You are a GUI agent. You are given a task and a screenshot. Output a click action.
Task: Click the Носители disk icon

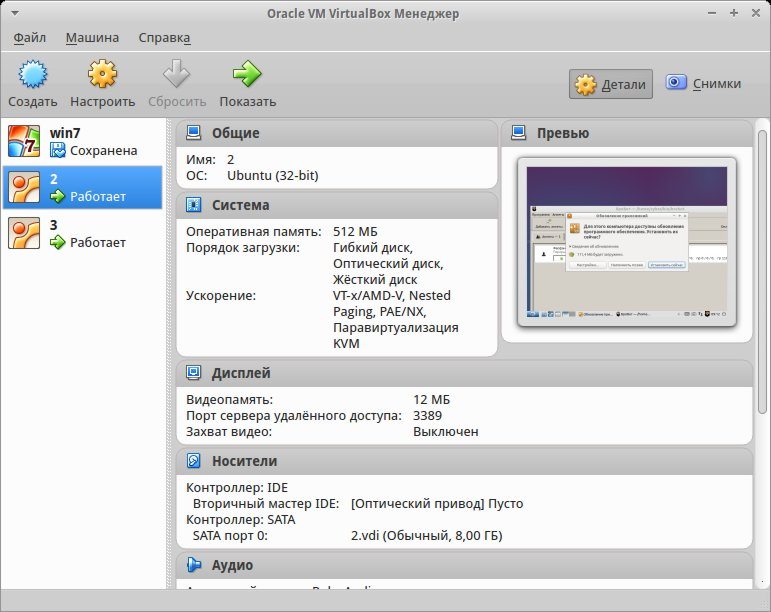(194, 461)
